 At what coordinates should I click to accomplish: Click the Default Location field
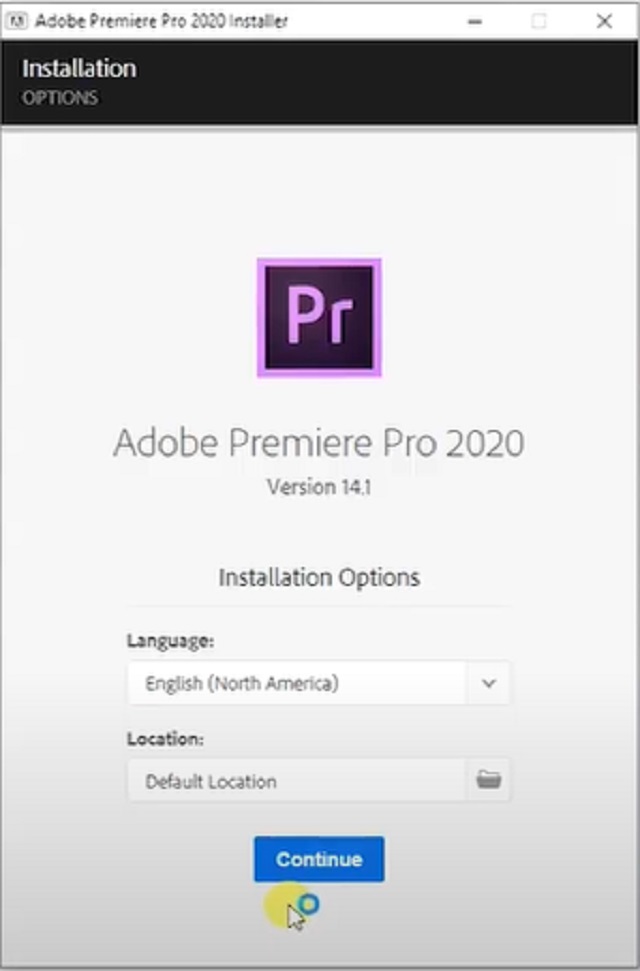300,781
